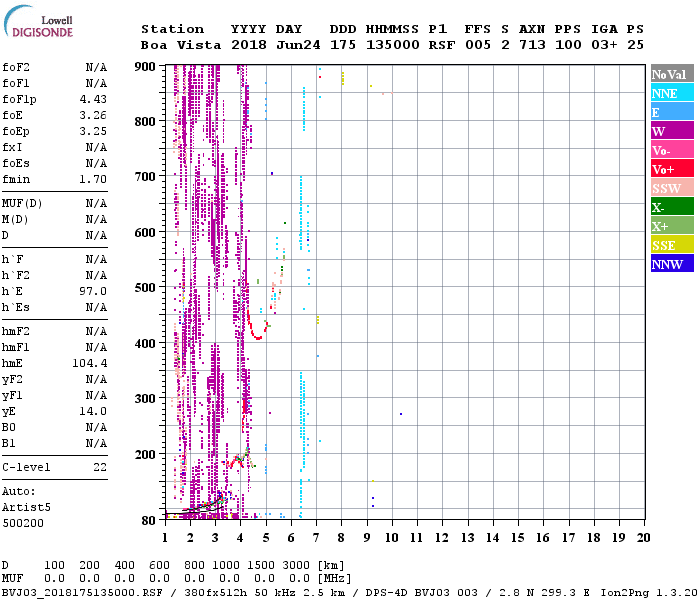
Task: Select the E blue legend swatch
Action: [x=672, y=112]
